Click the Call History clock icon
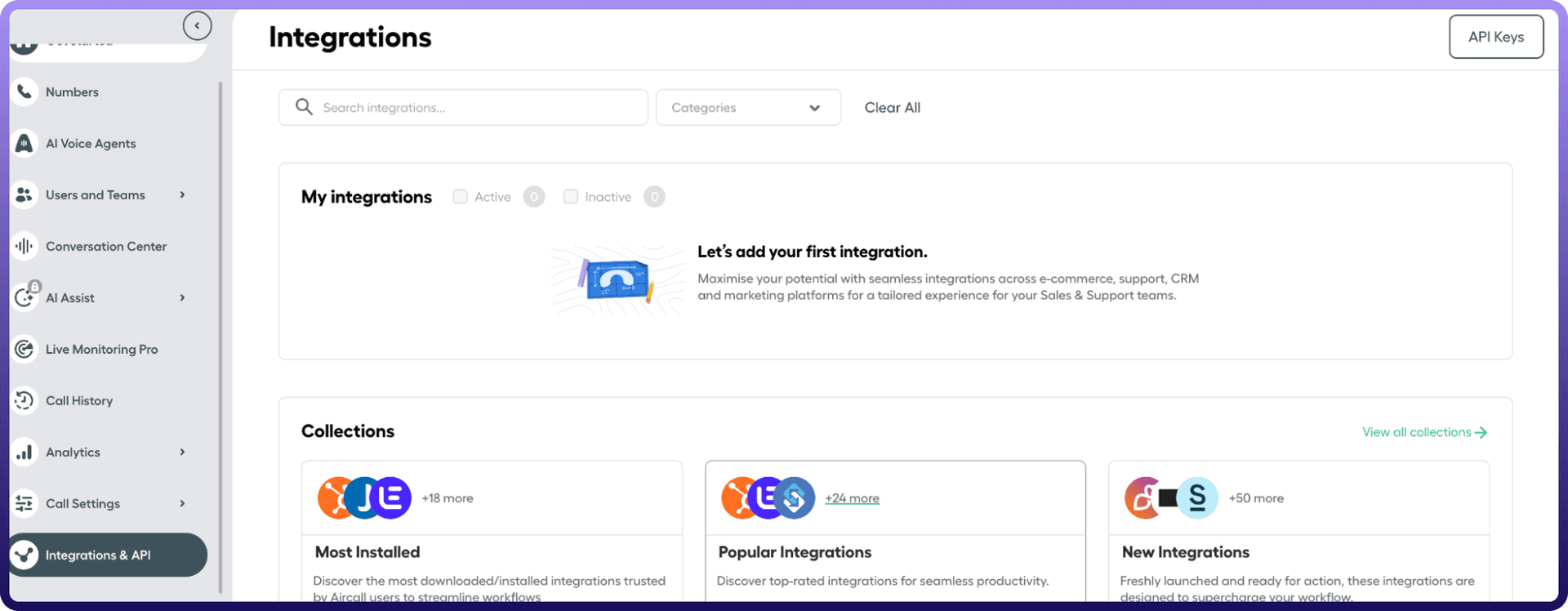 click(24, 401)
